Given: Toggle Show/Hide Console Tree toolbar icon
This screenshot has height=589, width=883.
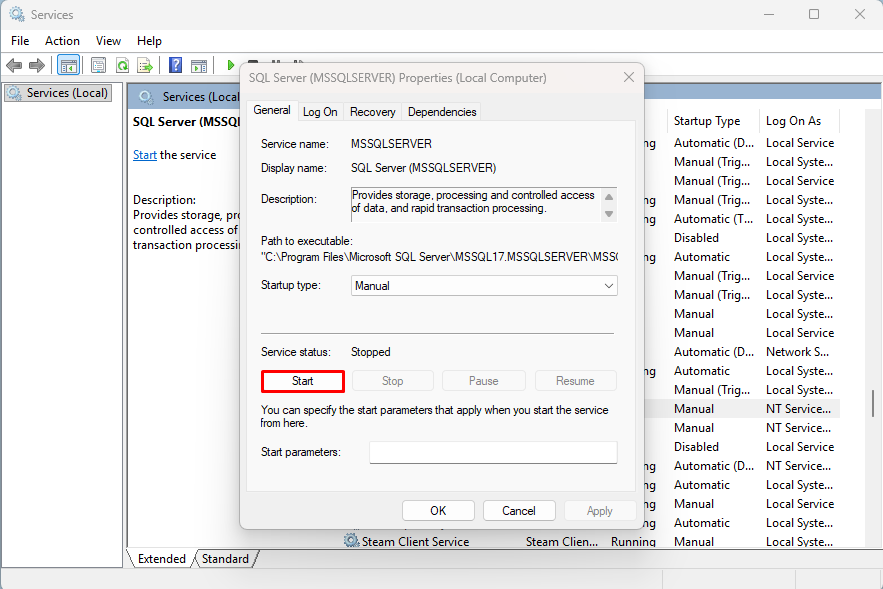Looking at the screenshot, I should click(x=69, y=65).
